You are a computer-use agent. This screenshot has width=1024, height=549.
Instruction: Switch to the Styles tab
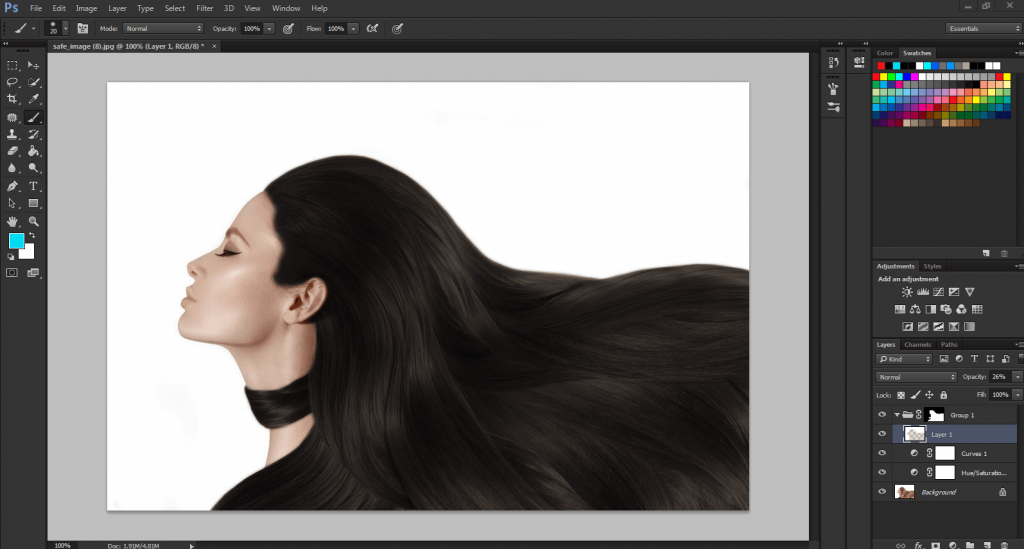pyautogui.click(x=932, y=266)
